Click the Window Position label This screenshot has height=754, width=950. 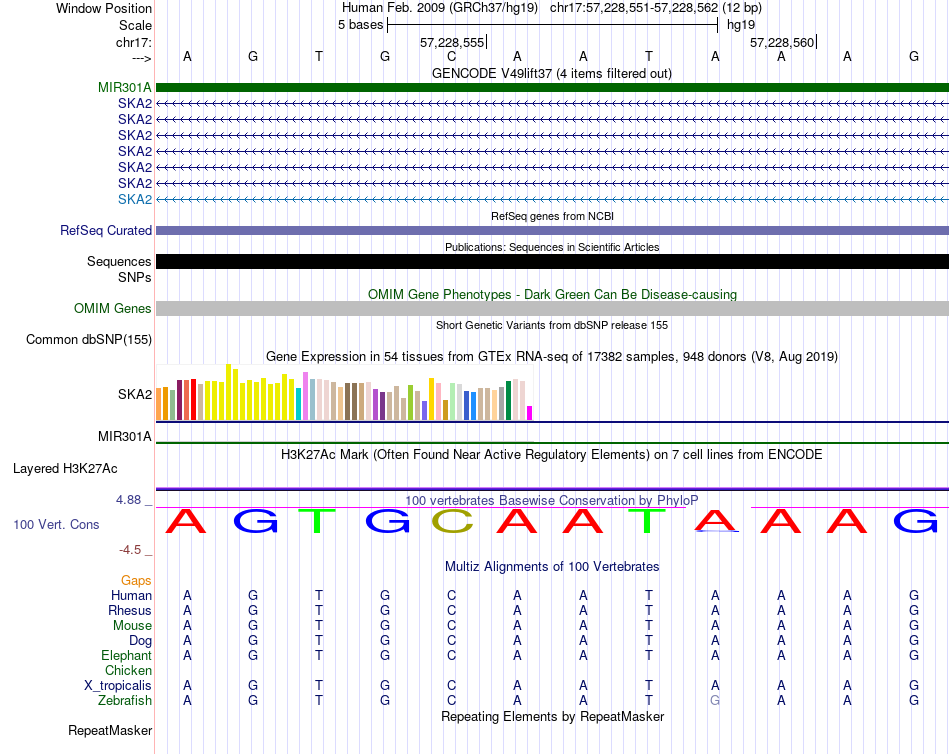coord(104,8)
